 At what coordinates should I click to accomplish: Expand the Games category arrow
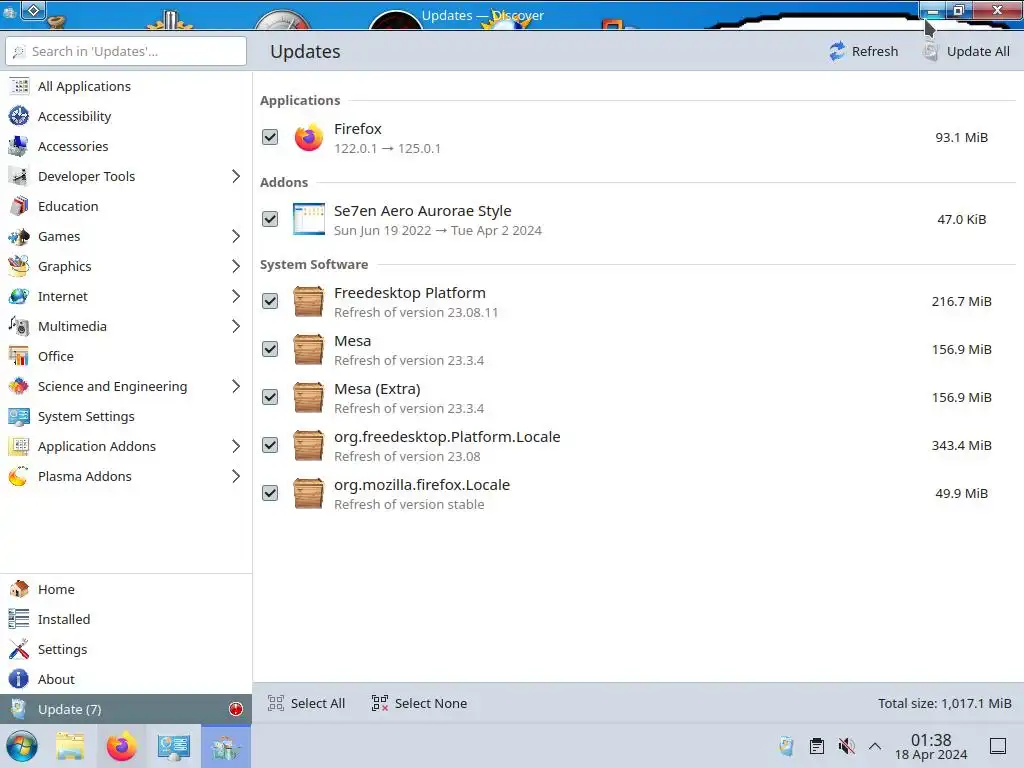236,236
